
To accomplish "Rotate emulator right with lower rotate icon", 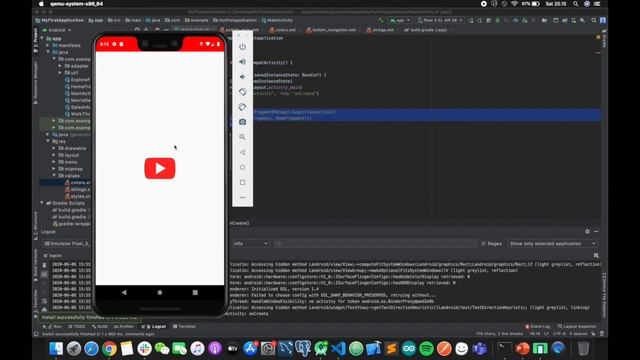I will click(x=242, y=107).
